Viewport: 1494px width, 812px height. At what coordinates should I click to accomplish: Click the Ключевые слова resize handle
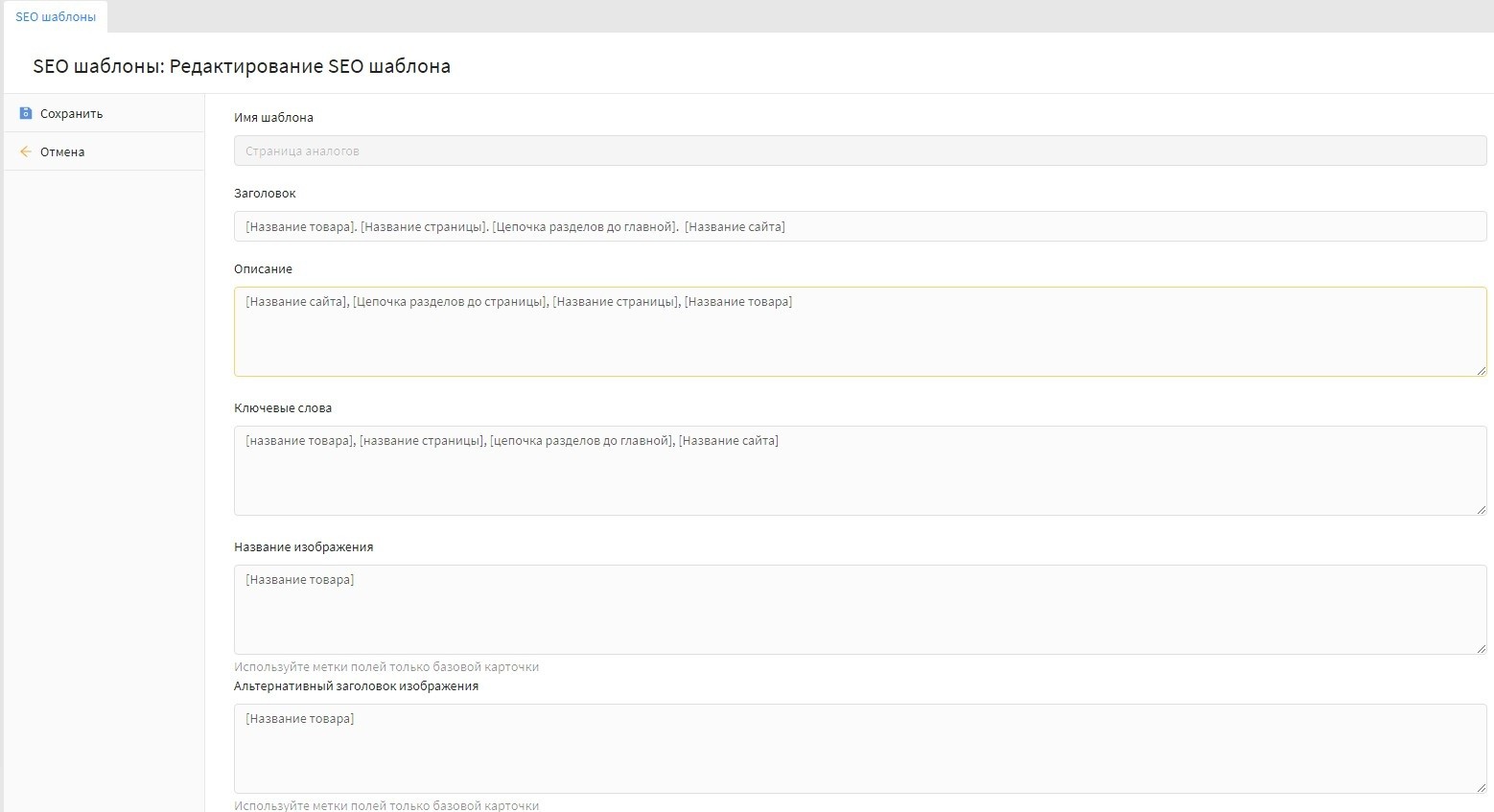click(1481, 509)
